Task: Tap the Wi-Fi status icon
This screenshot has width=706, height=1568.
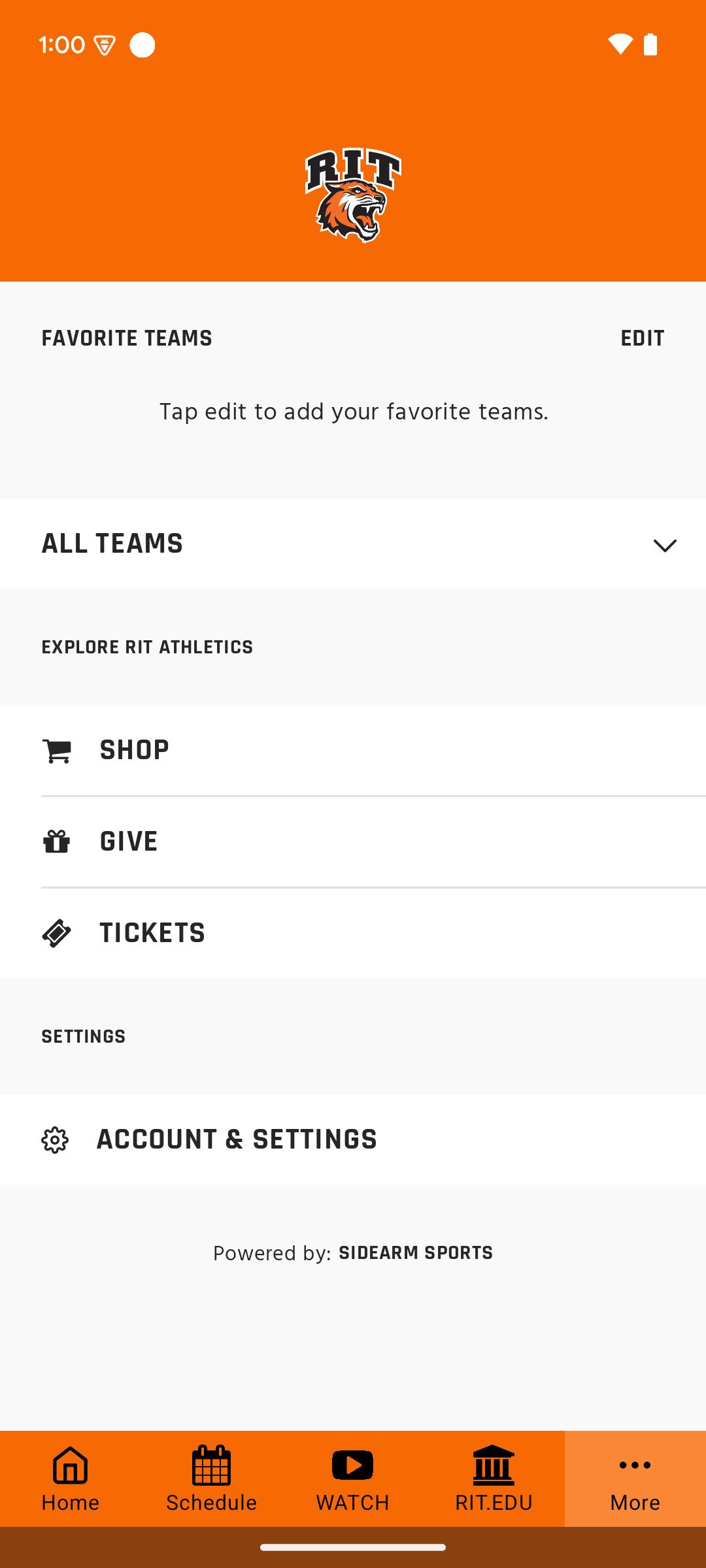Action: (x=620, y=44)
